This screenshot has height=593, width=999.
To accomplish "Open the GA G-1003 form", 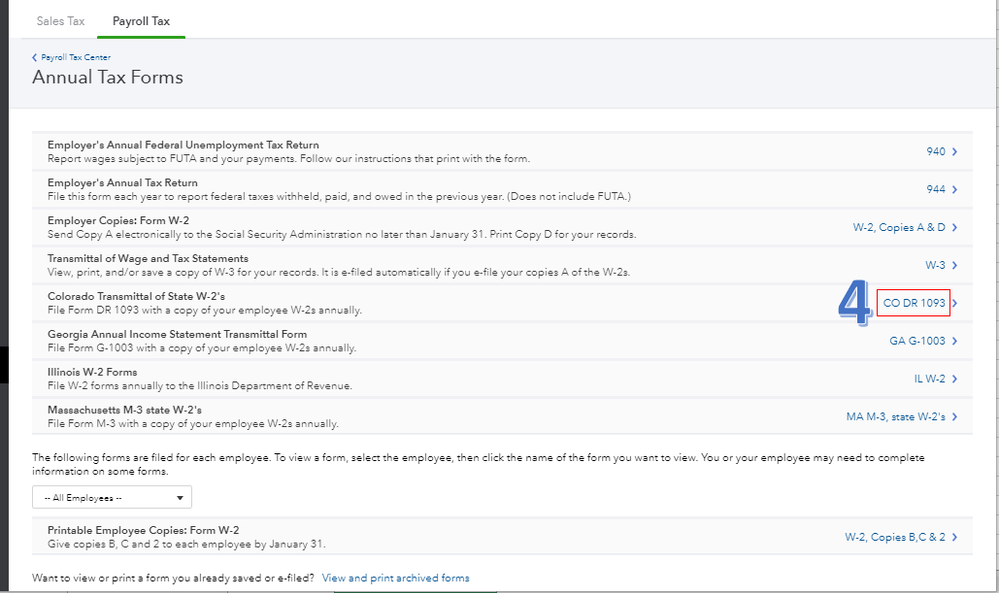I will click(x=917, y=341).
